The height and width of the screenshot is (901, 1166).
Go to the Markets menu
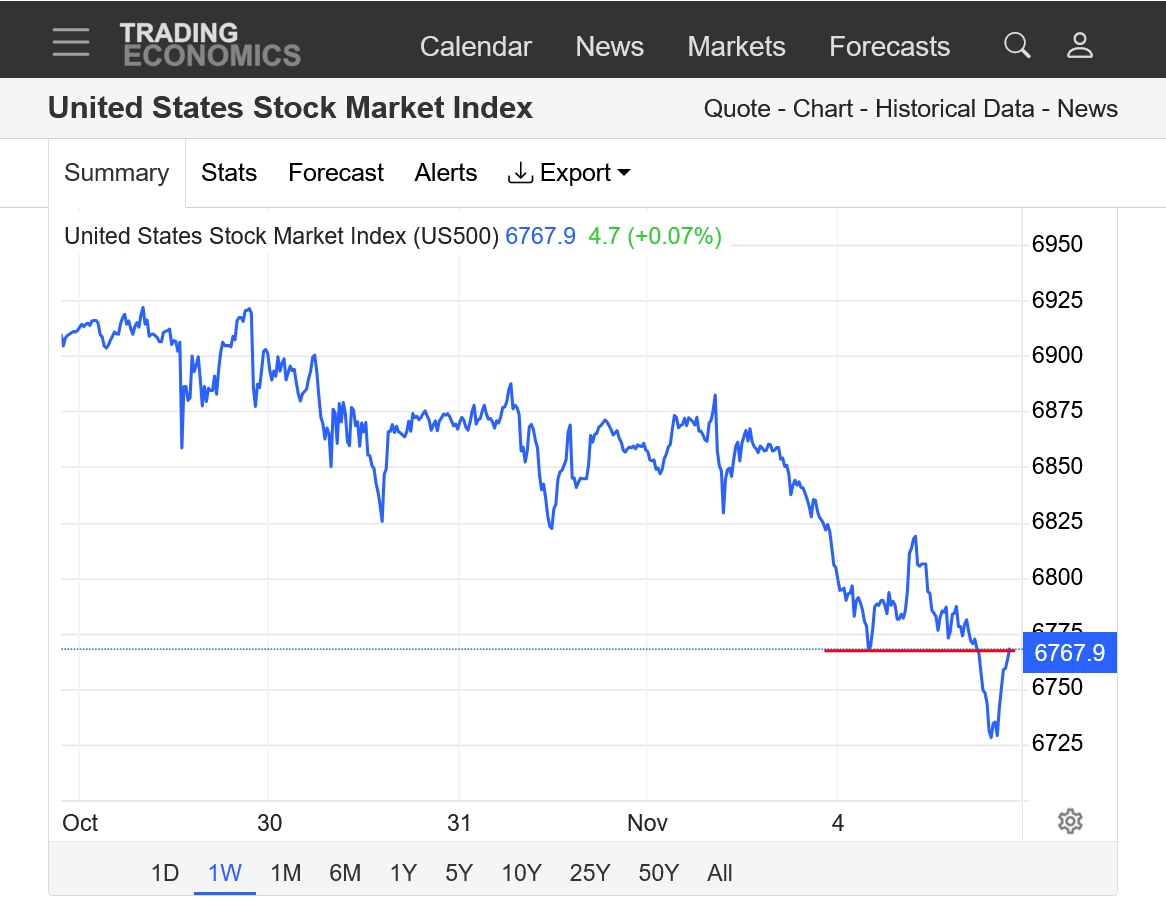pos(737,47)
